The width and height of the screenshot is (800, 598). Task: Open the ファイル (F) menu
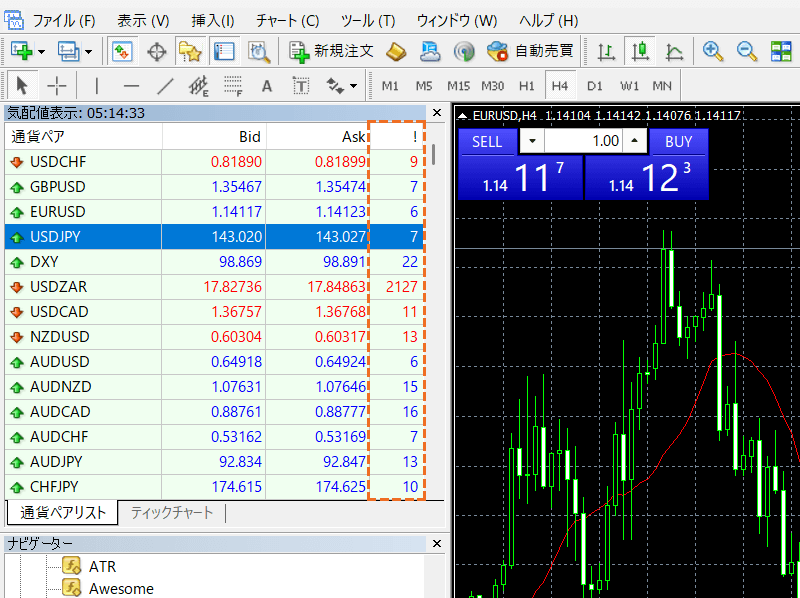pyautogui.click(x=64, y=21)
